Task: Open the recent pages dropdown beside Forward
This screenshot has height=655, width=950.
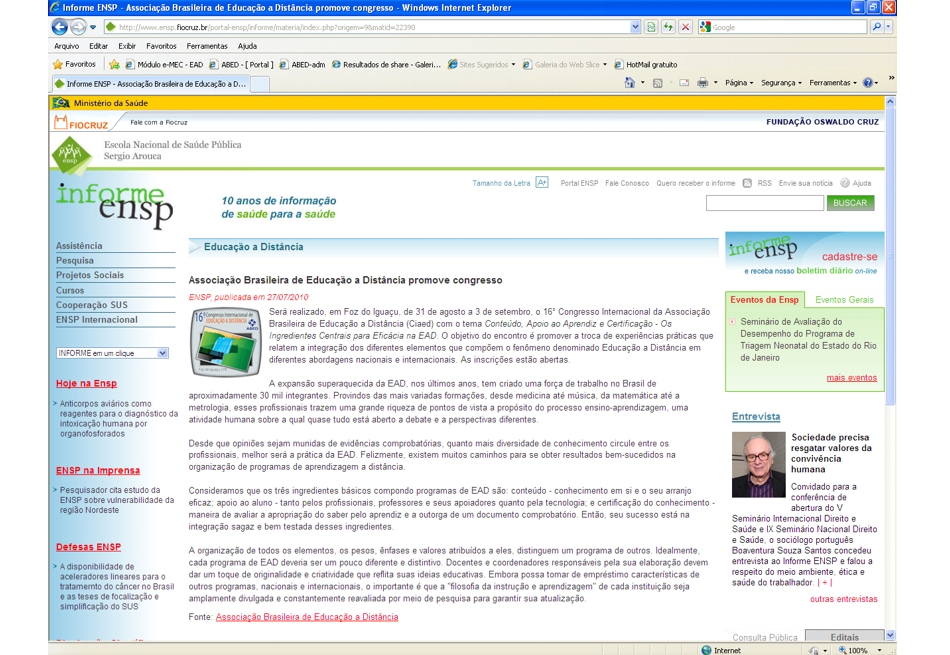Action: pyautogui.click(x=93, y=27)
